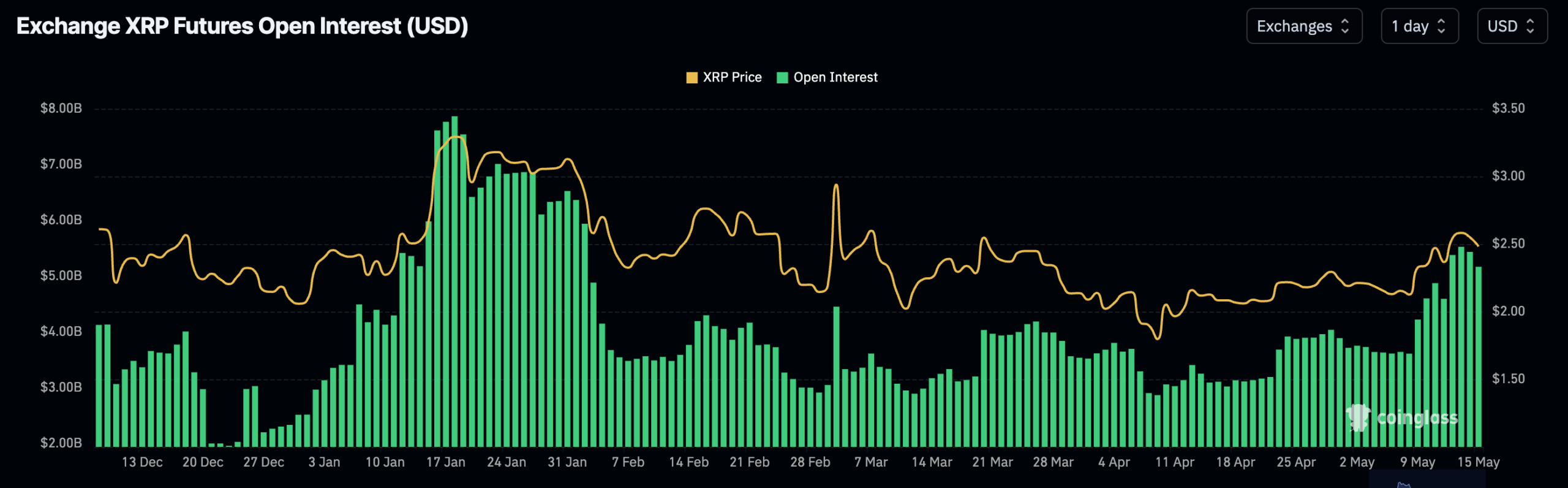Click the 9 May date label
This screenshot has width=1568, height=488.
pos(1417,462)
